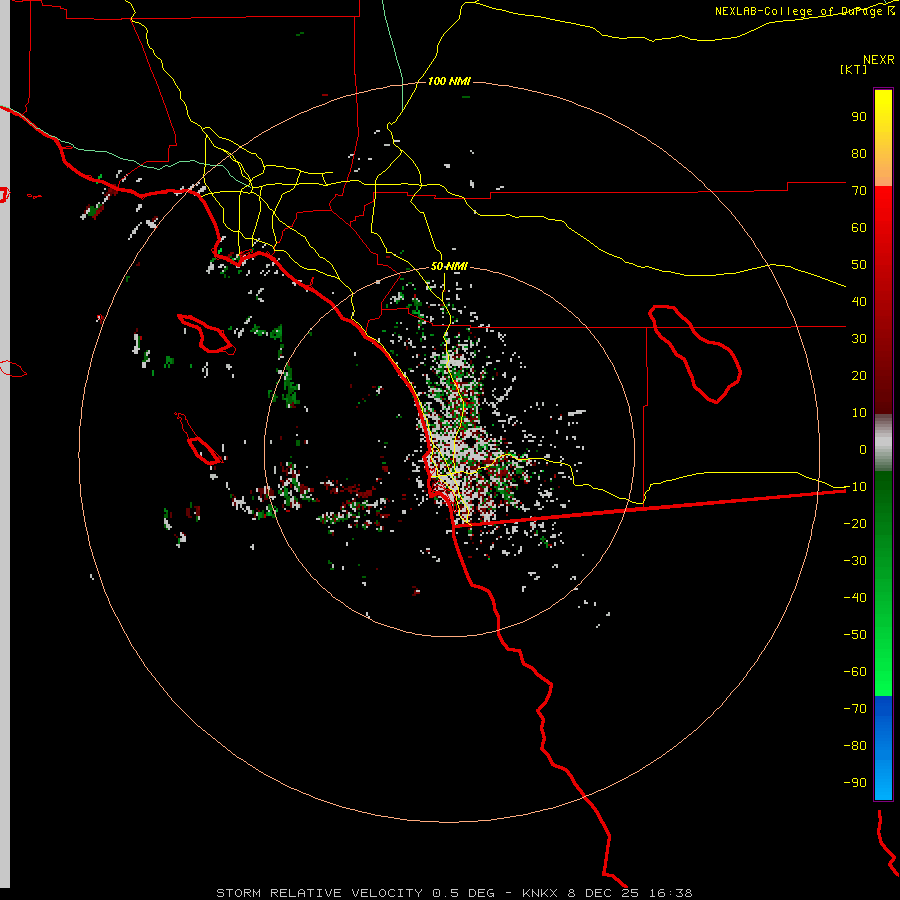Click the 30 value on velocity scale
Image resolution: width=900 pixels, height=900 pixels.
coord(859,339)
